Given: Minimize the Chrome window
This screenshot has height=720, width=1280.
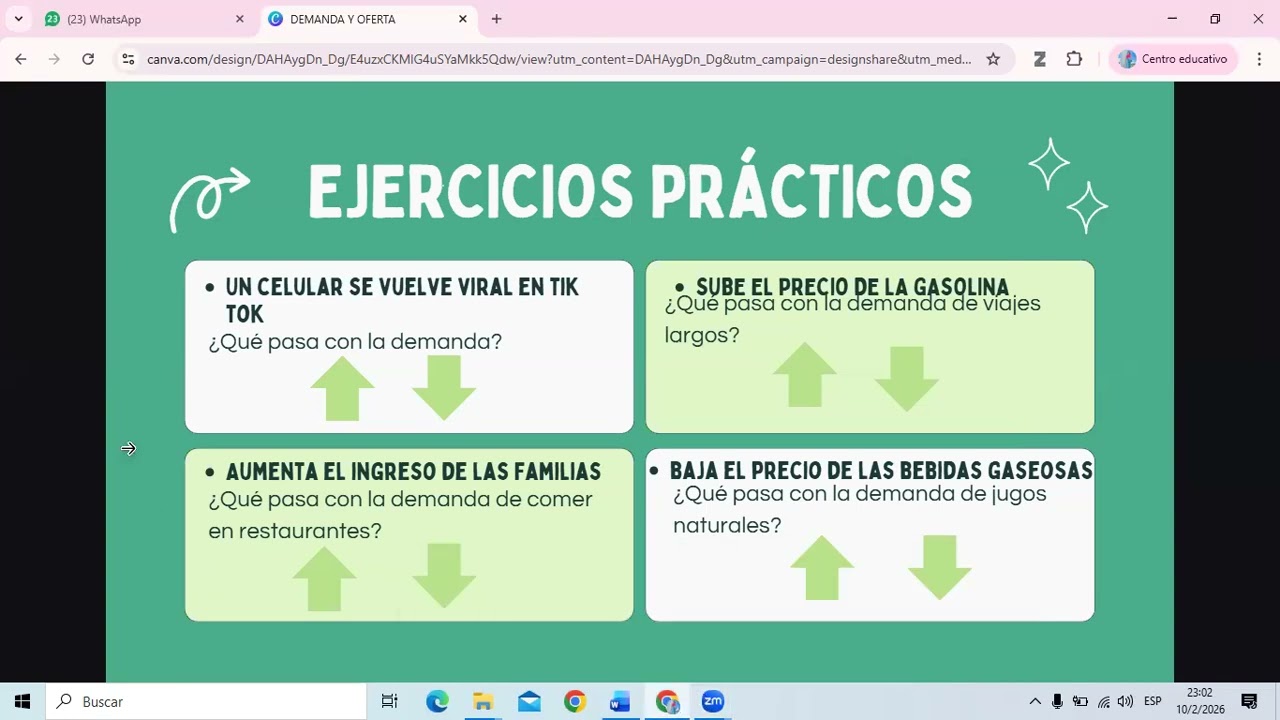Looking at the screenshot, I should [1172, 19].
